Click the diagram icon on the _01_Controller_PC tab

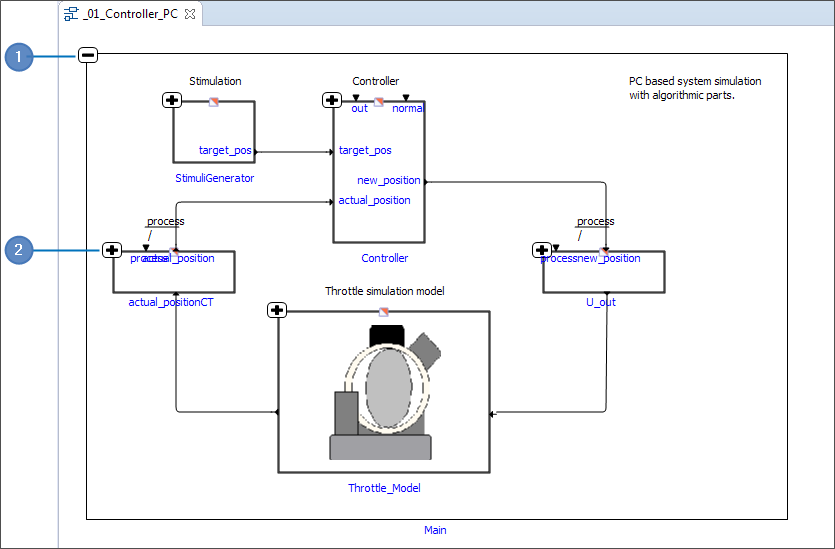[x=70, y=14]
